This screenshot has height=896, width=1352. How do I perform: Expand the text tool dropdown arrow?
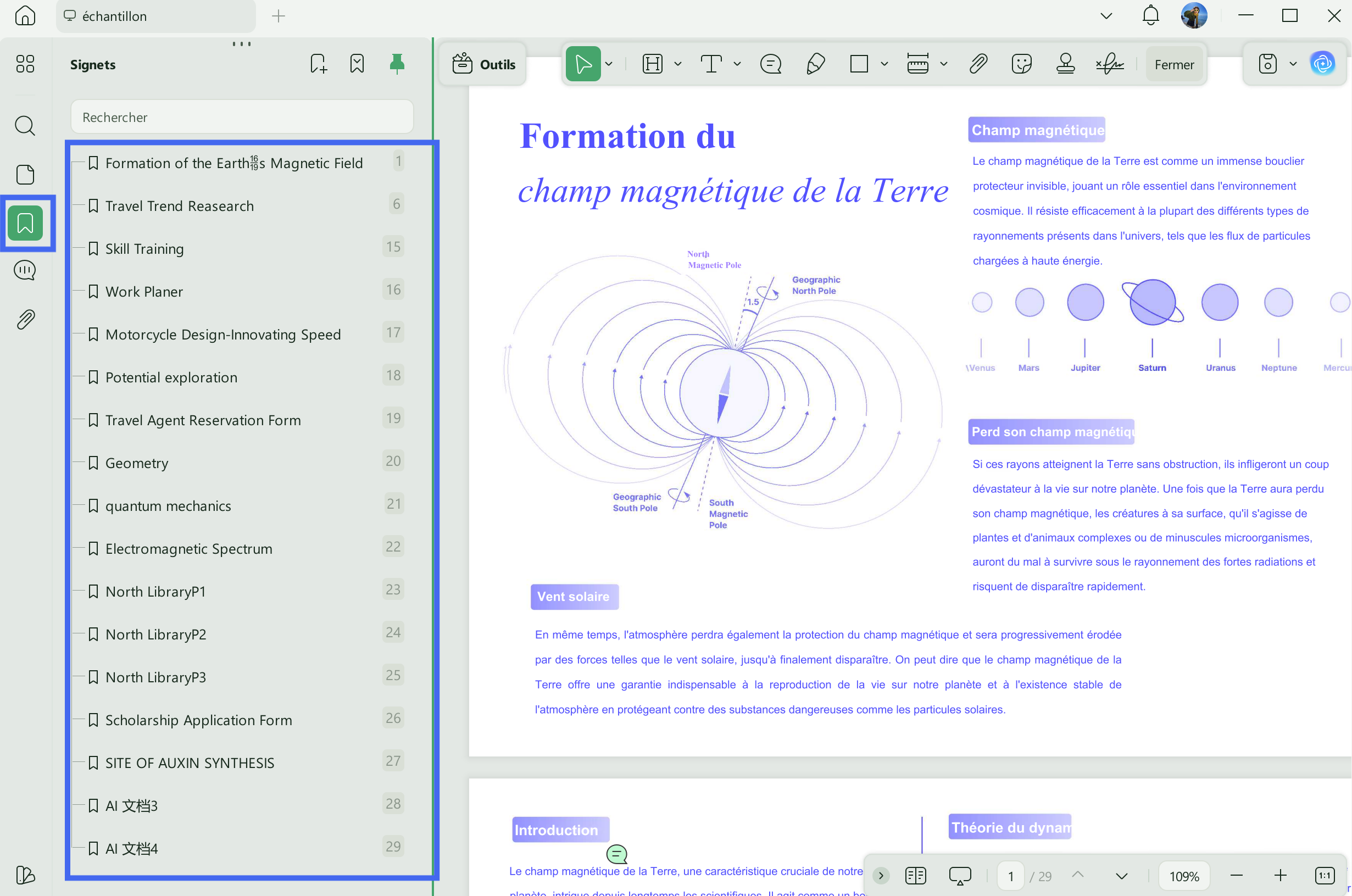point(737,64)
